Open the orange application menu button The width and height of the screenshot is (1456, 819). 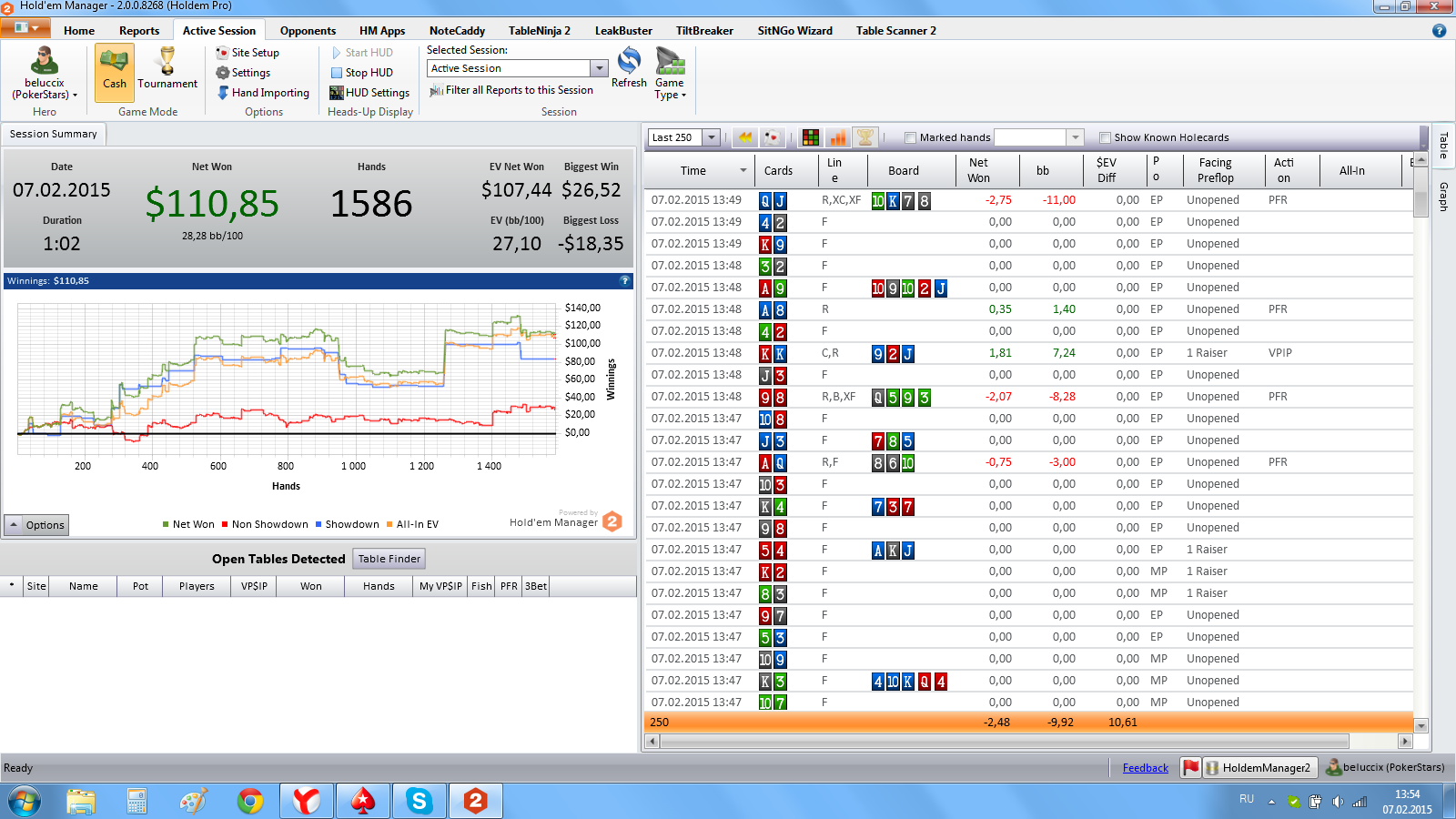pos(25,29)
